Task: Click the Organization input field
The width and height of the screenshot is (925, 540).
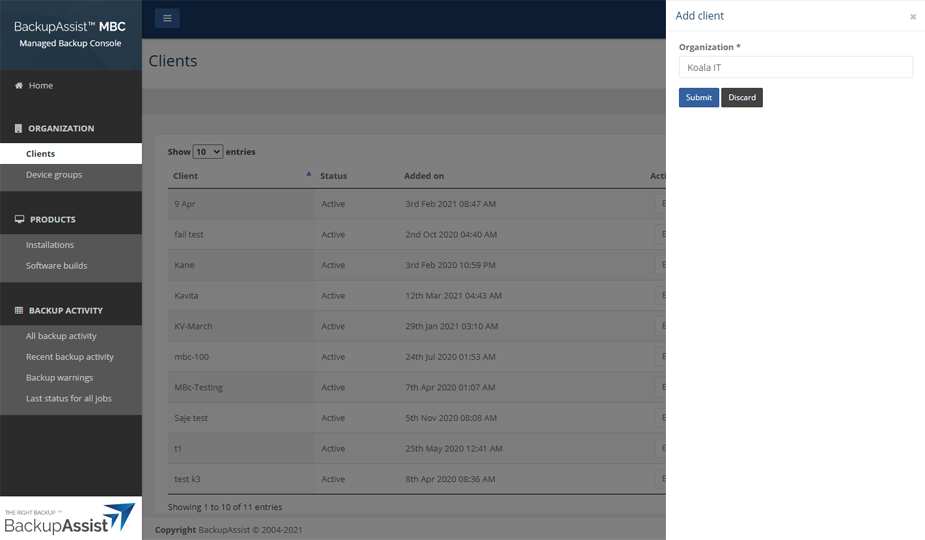Action: pyautogui.click(x=795, y=67)
